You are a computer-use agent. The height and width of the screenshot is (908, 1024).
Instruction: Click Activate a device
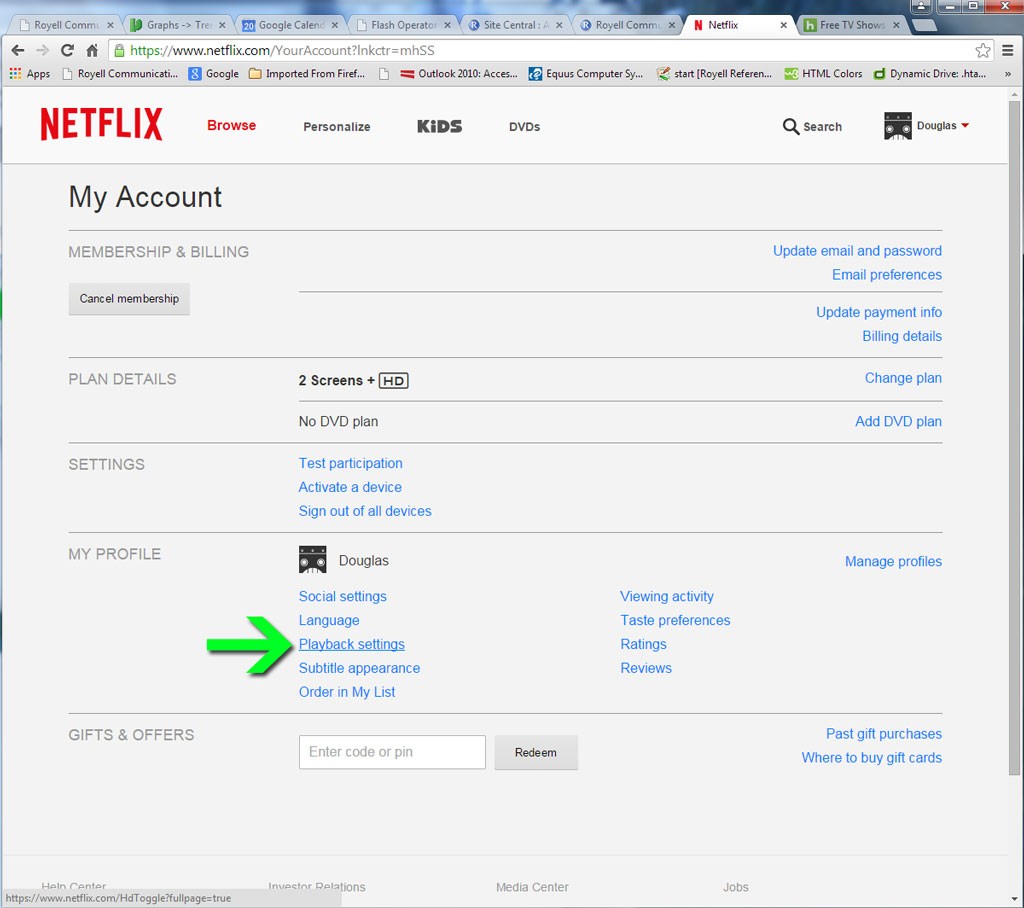[349, 487]
